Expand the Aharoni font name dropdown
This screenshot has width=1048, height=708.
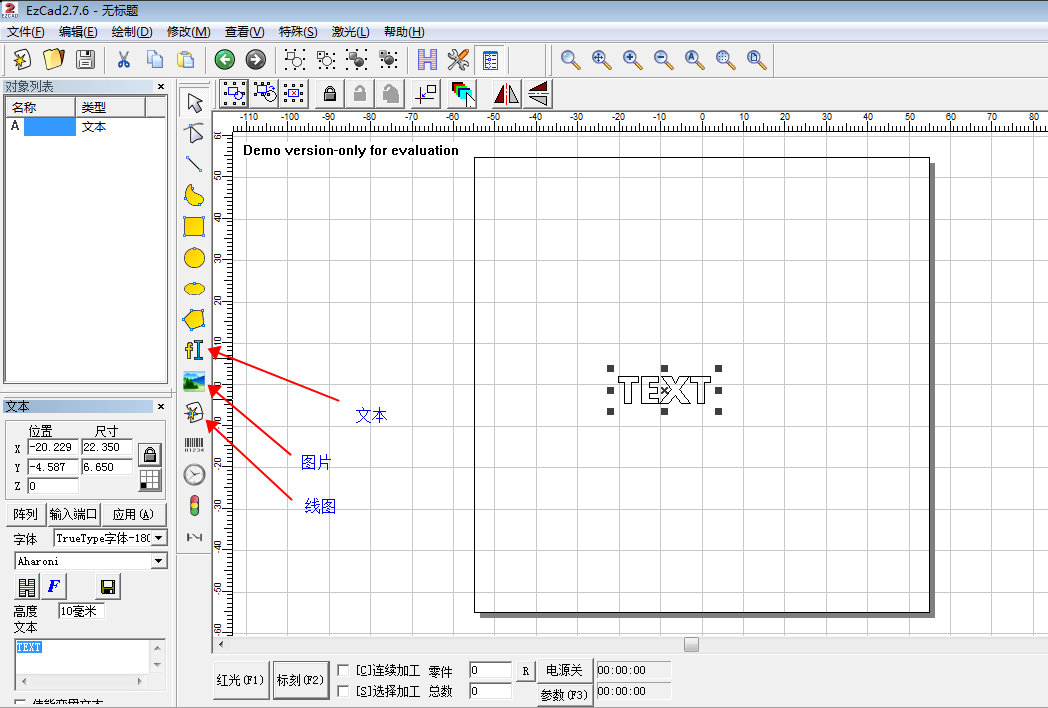(x=159, y=561)
